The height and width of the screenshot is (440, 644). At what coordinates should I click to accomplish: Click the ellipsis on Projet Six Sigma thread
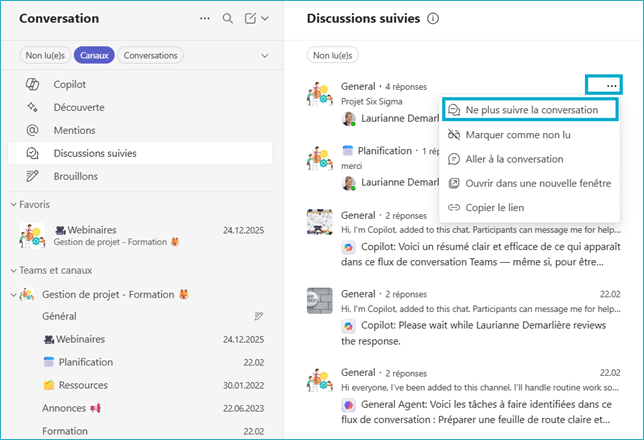point(612,86)
